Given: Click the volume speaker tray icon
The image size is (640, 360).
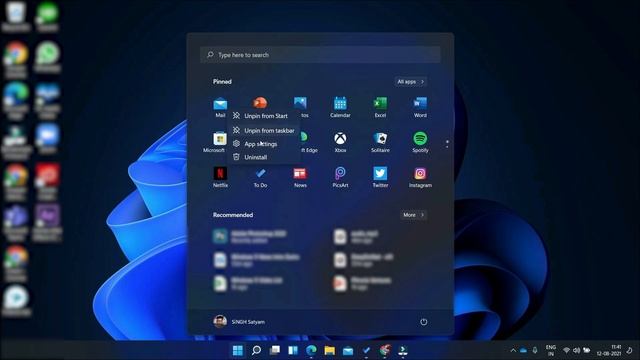Looking at the screenshot, I should [x=576, y=350].
